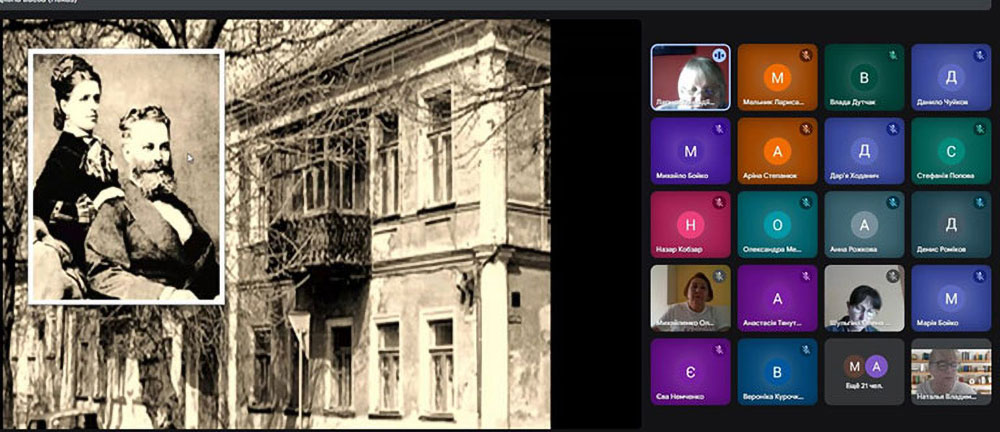Click muted mic icon on Єва Немченко tile

pyautogui.click(x=719, y=349)
